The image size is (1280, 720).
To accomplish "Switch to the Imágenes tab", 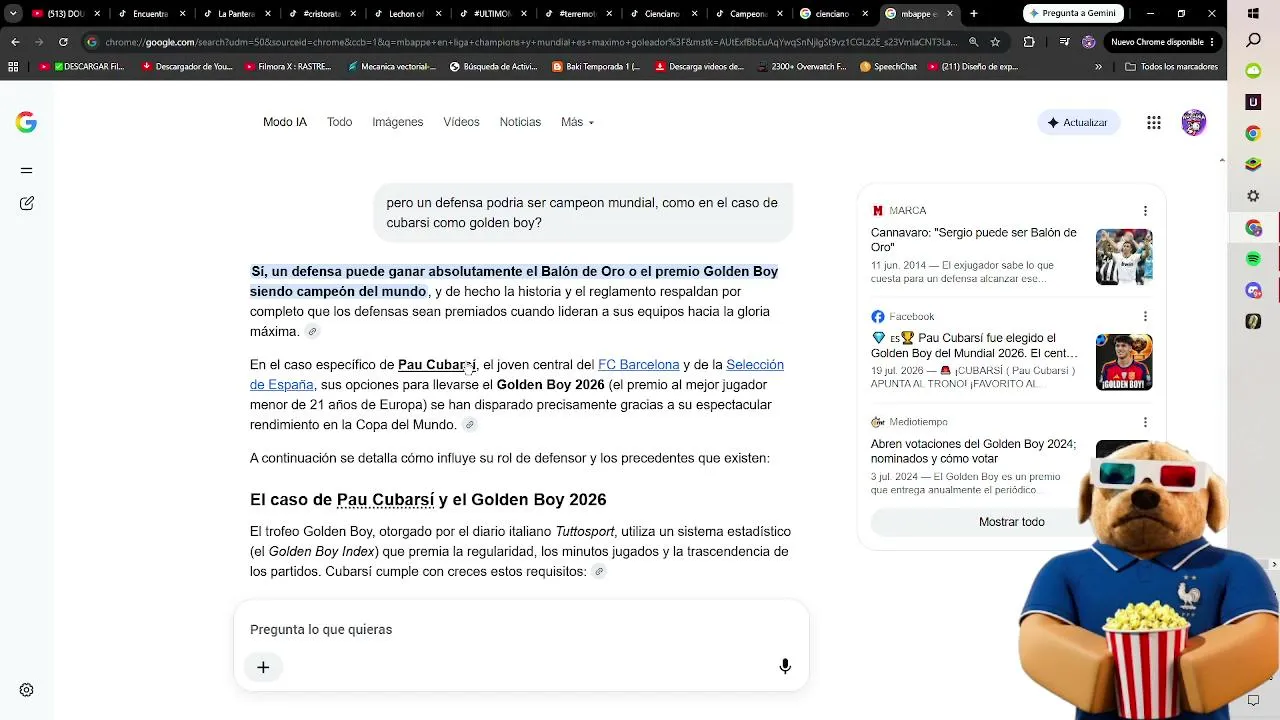I will 398,122.
